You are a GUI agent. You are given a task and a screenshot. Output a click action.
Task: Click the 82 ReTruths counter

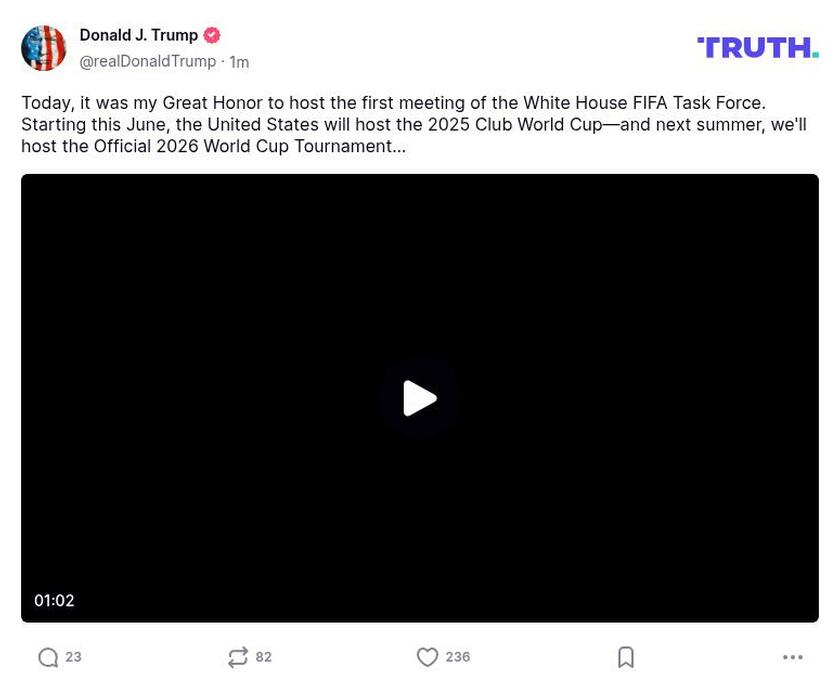pos(264,657)
